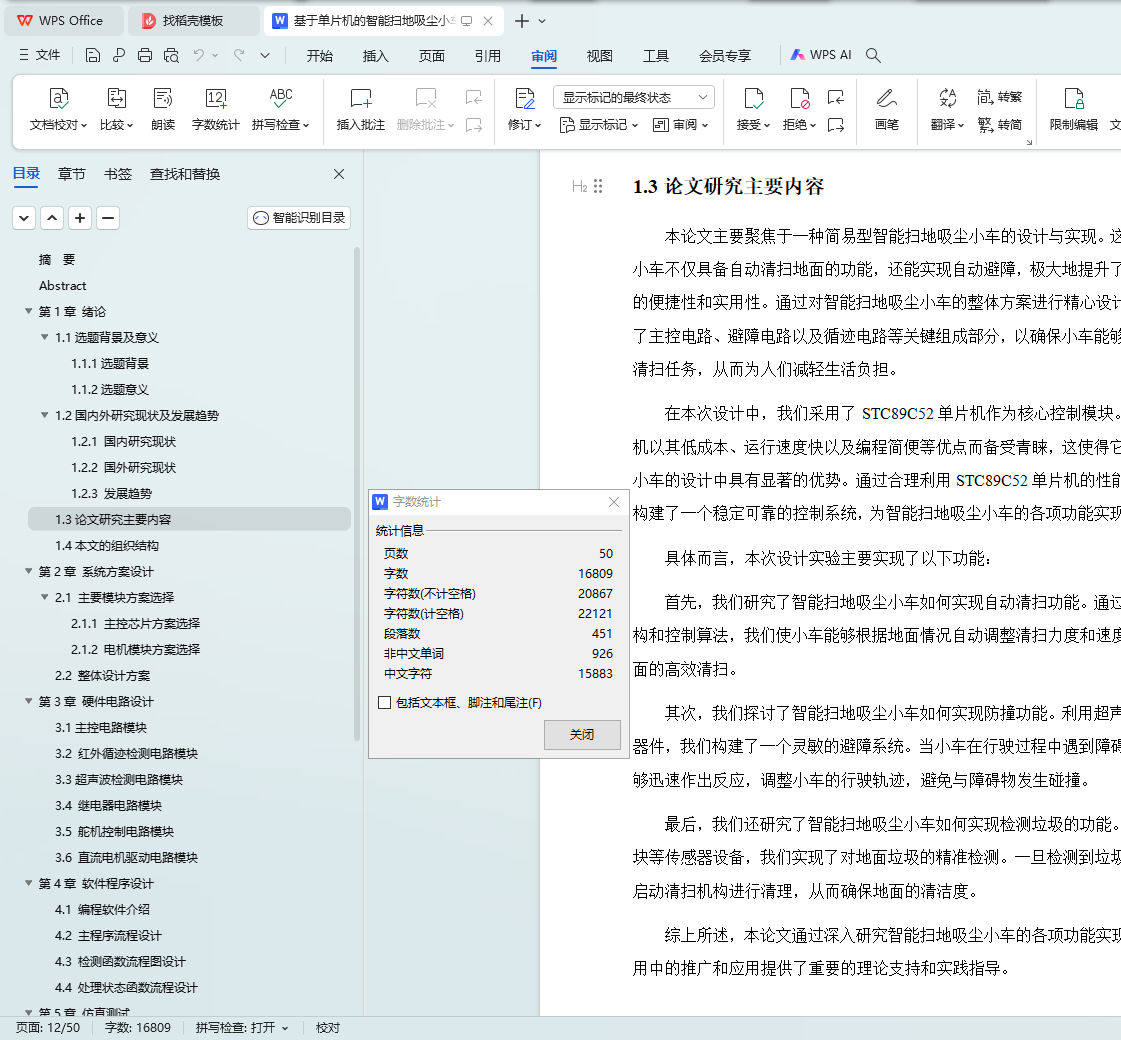Open the 拼写检查: 打开 status dropdown
1121x1040 pixels.
[242, 1028]
